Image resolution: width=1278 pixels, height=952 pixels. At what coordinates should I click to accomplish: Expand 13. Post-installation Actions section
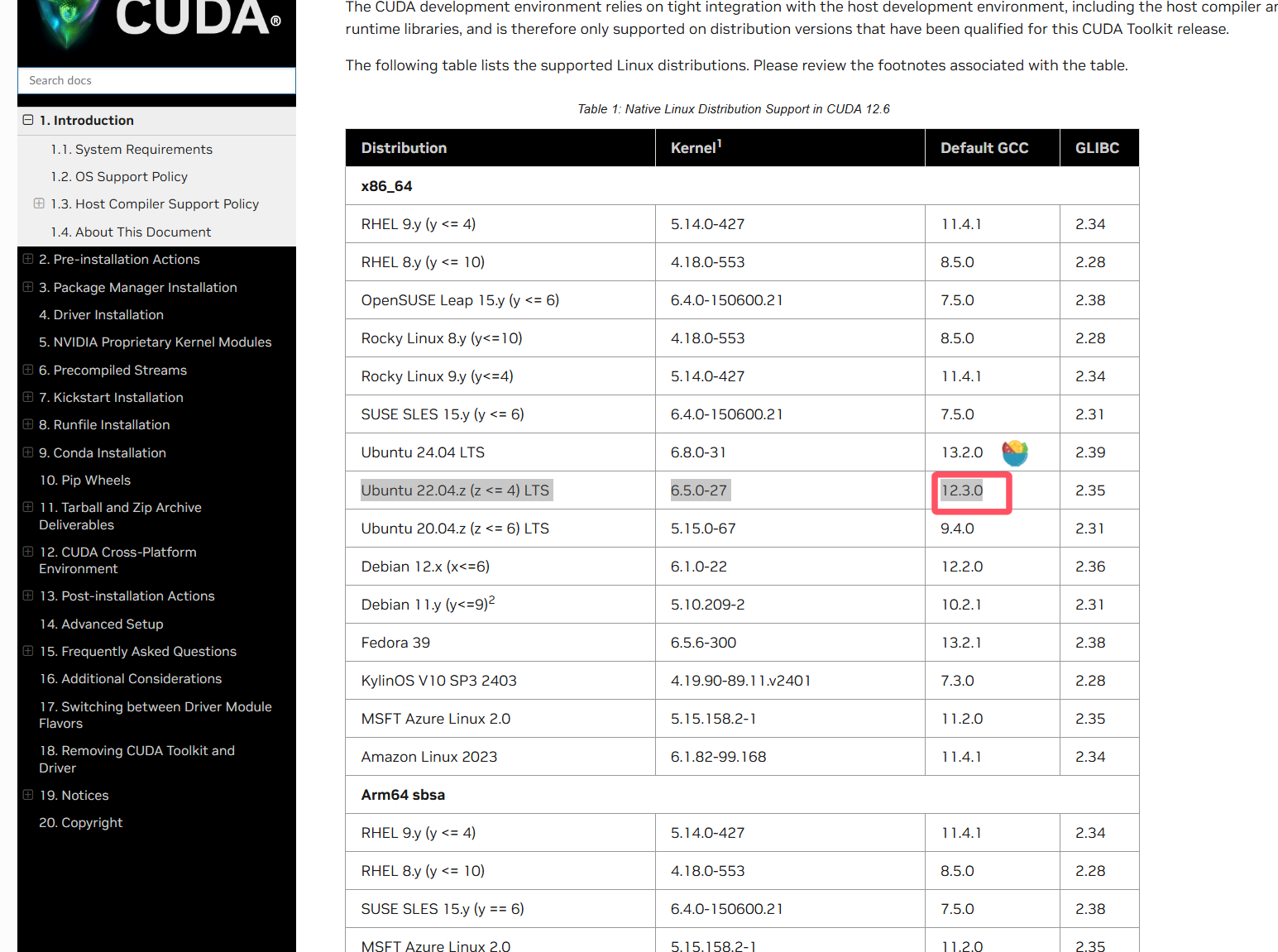tap(28, 596)
